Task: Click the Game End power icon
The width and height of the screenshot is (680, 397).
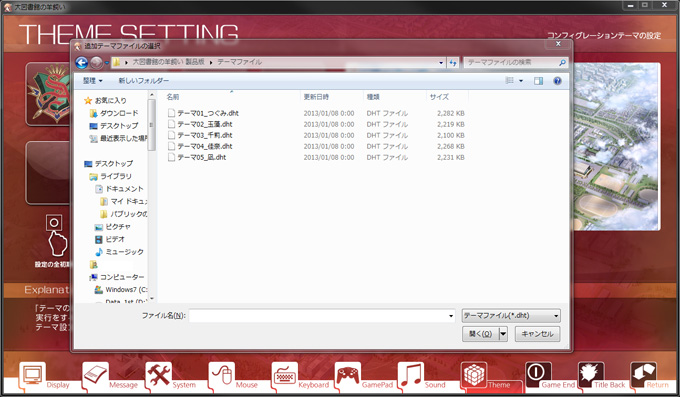Action: [x=538, y=374]
